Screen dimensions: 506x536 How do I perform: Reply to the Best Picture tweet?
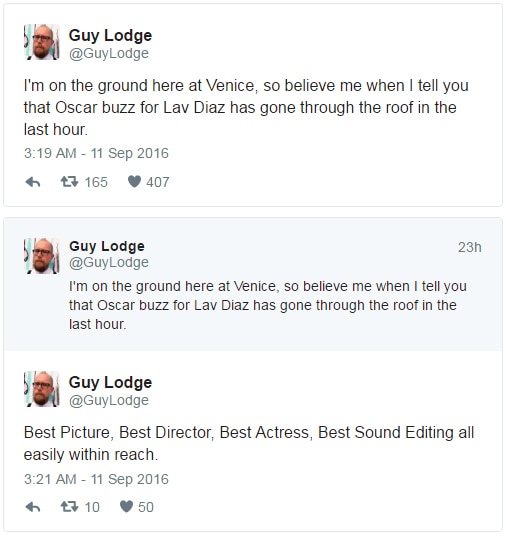pos(33,507)
